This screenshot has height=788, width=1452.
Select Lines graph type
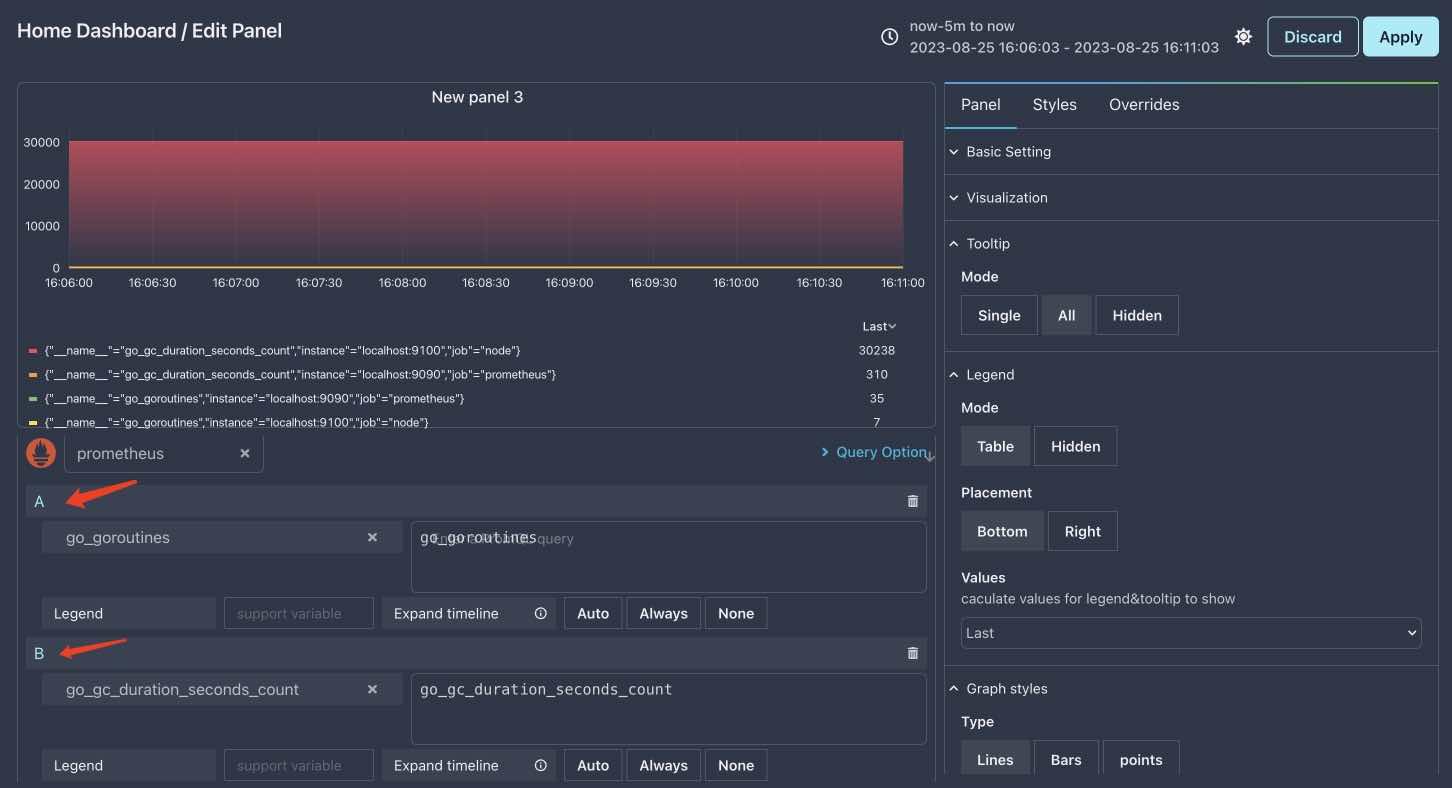995,759
